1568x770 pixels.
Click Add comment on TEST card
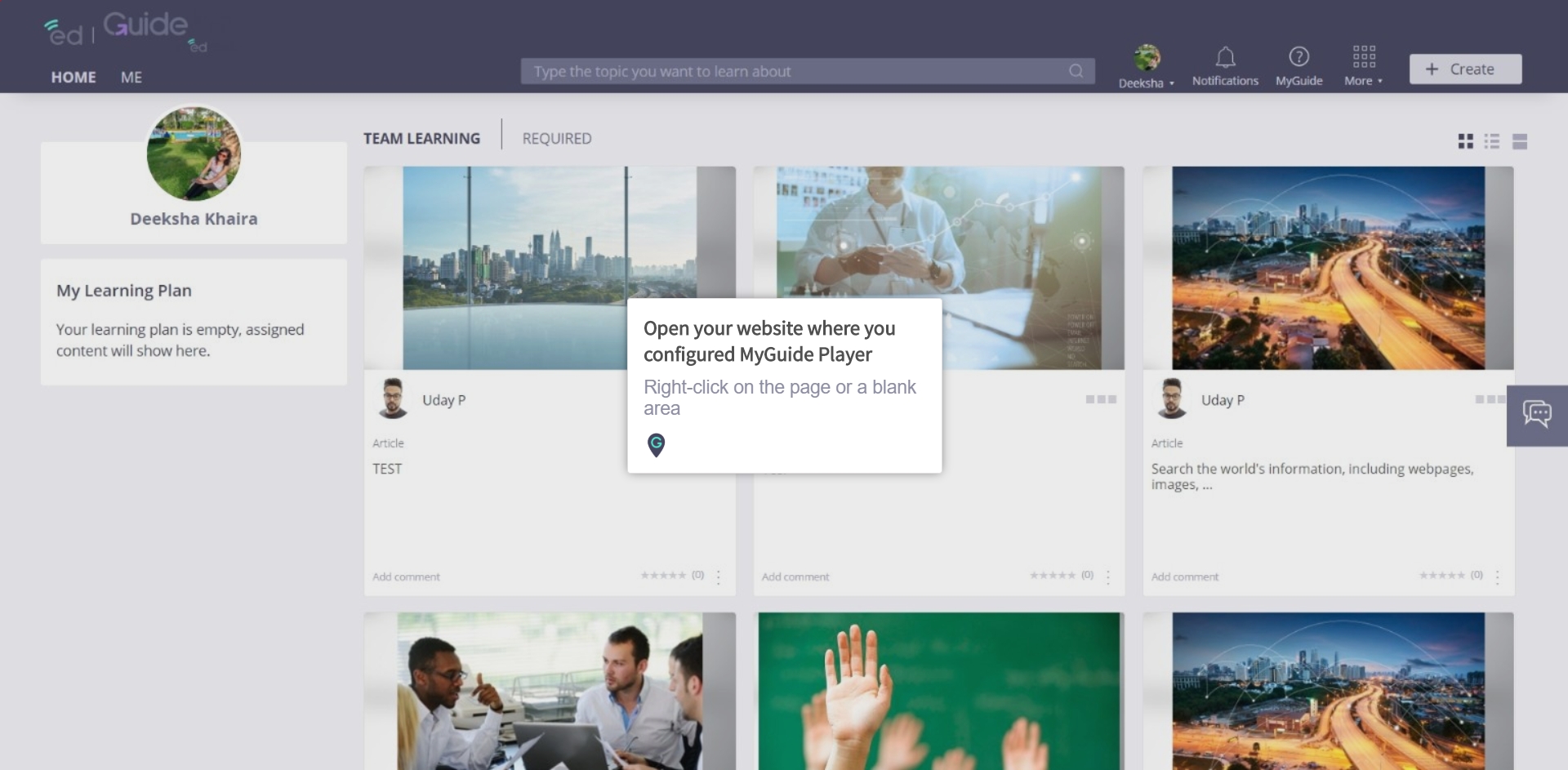tap(406, 576)
